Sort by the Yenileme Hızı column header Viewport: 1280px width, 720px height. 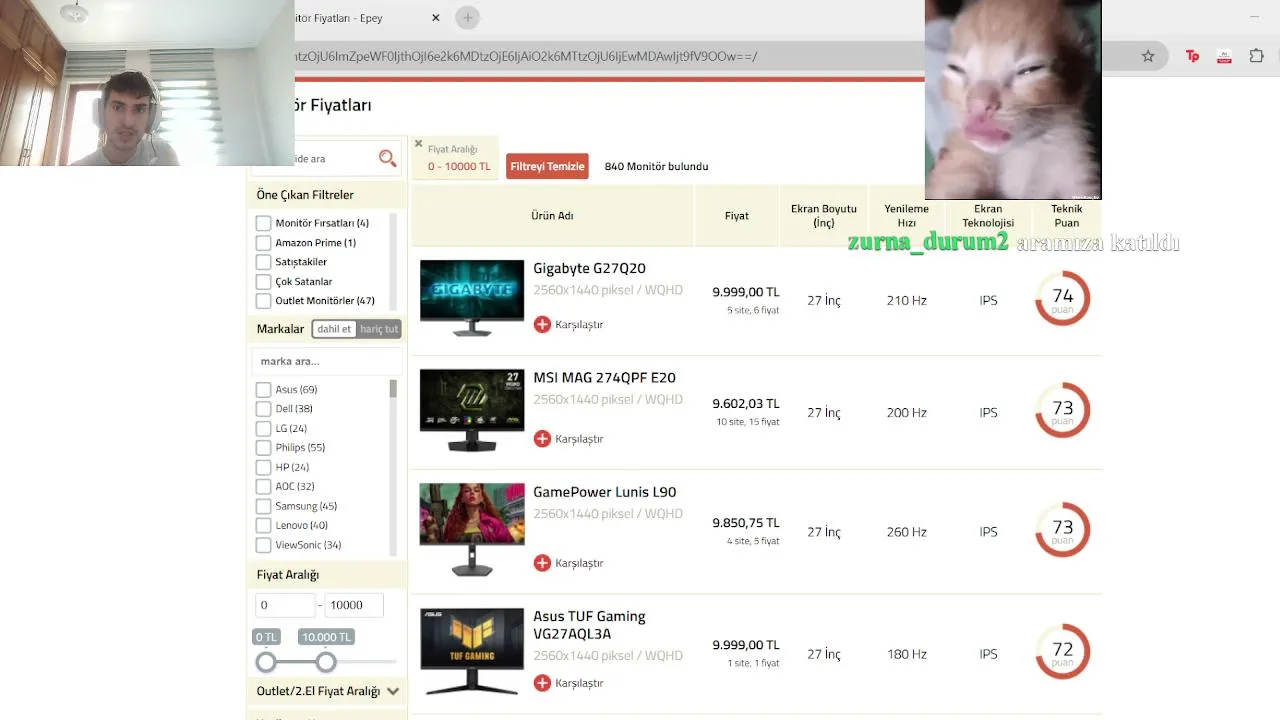[907, 215]
